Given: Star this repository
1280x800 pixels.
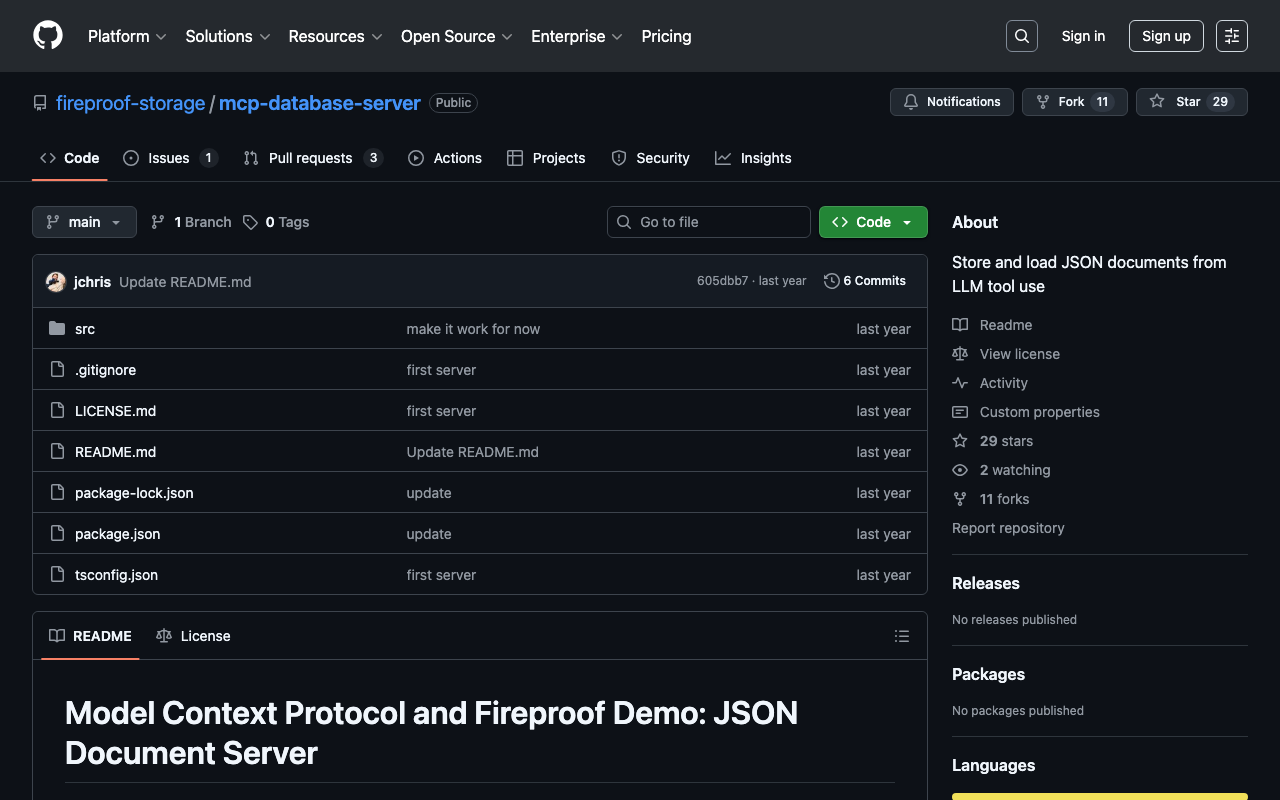Looking at the screenshot, I should tap(1190, 102).
